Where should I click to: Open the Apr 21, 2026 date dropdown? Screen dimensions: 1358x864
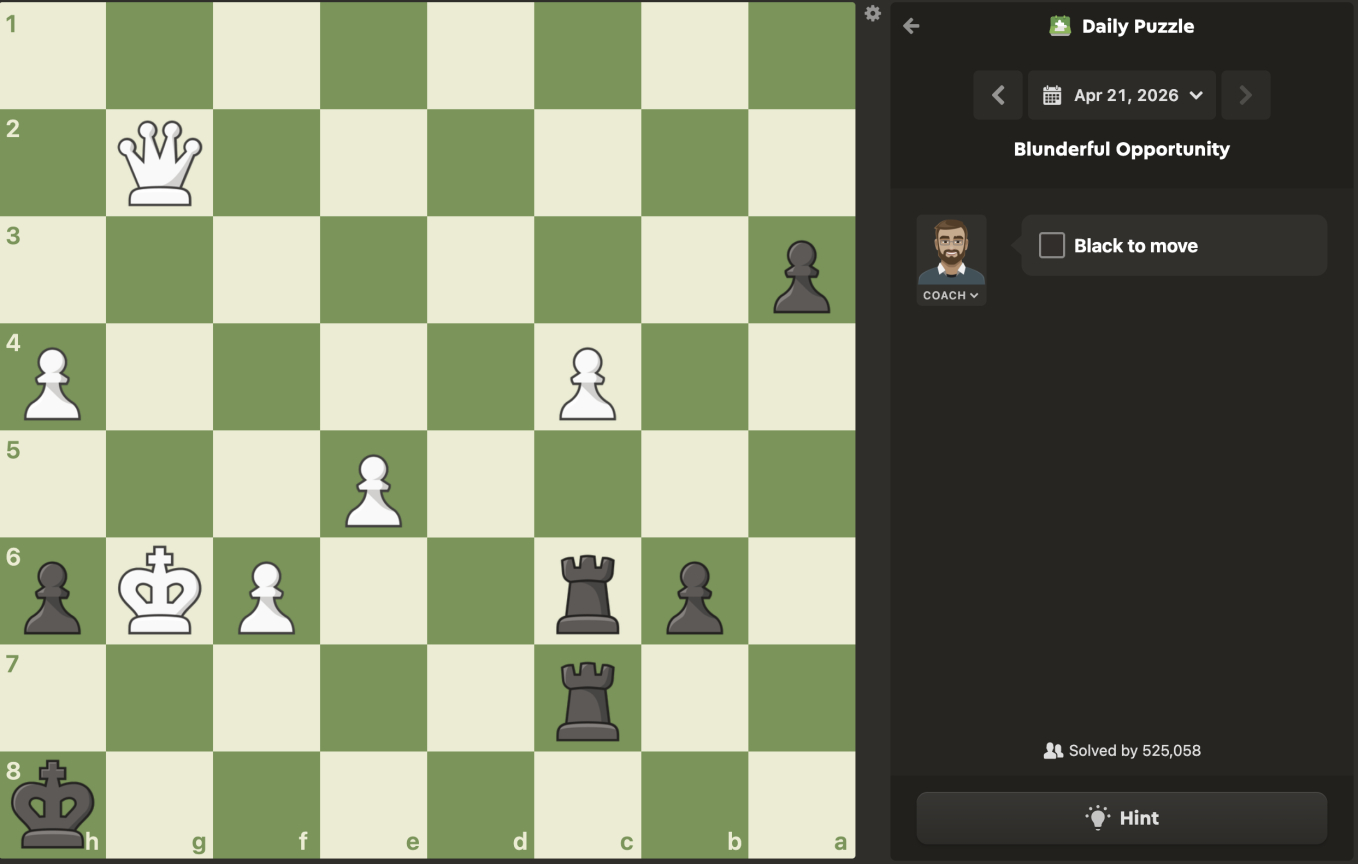pos(1122,96)
